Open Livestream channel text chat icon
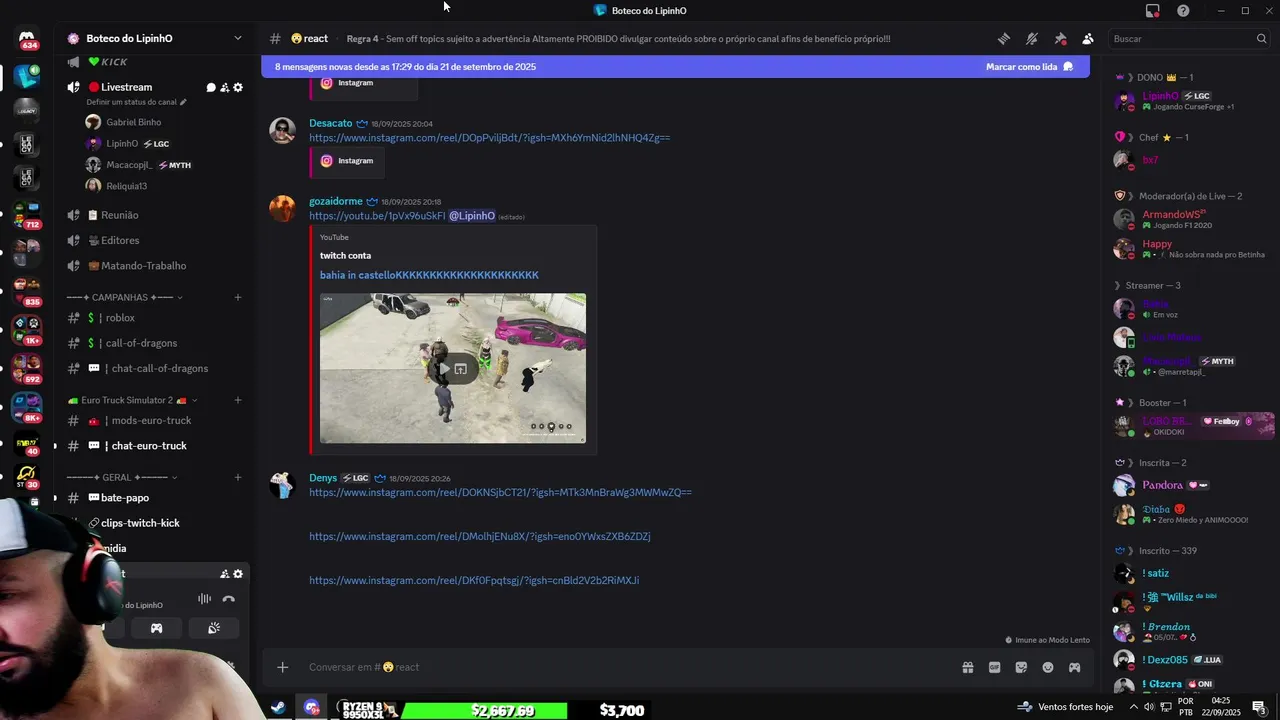1280x720 pixels. tap(211, 88)
